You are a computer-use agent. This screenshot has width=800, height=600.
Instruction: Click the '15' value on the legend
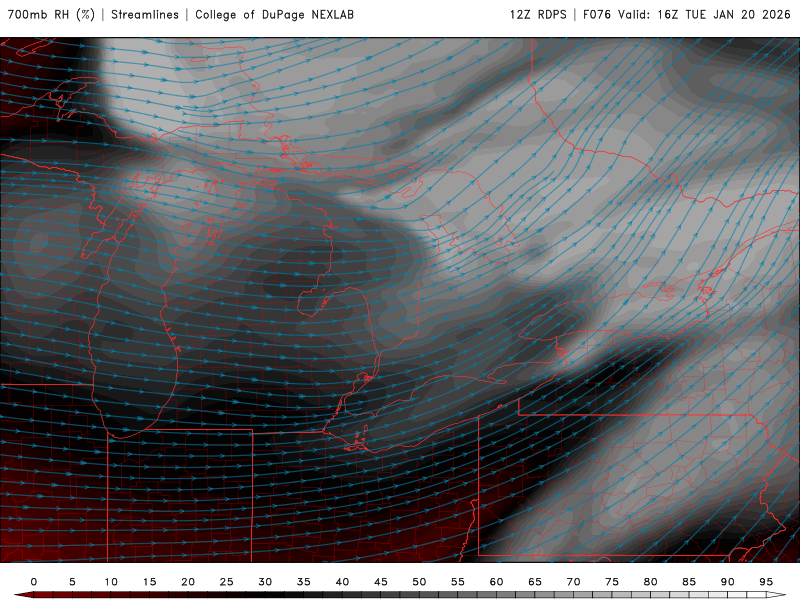click(149, 582)
